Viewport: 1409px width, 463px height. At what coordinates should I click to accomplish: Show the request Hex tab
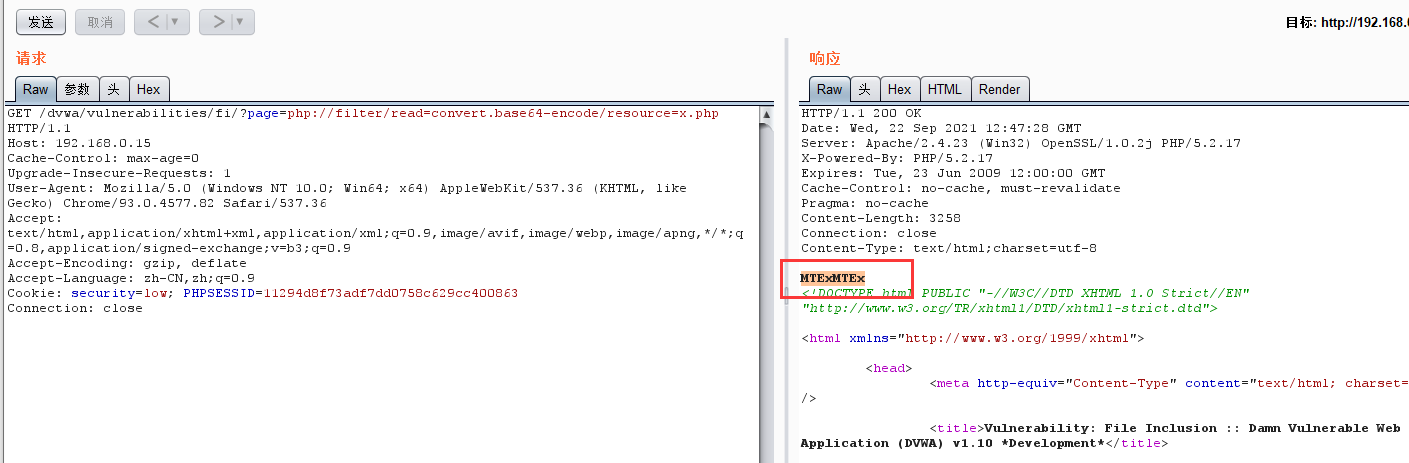(148, 89)
